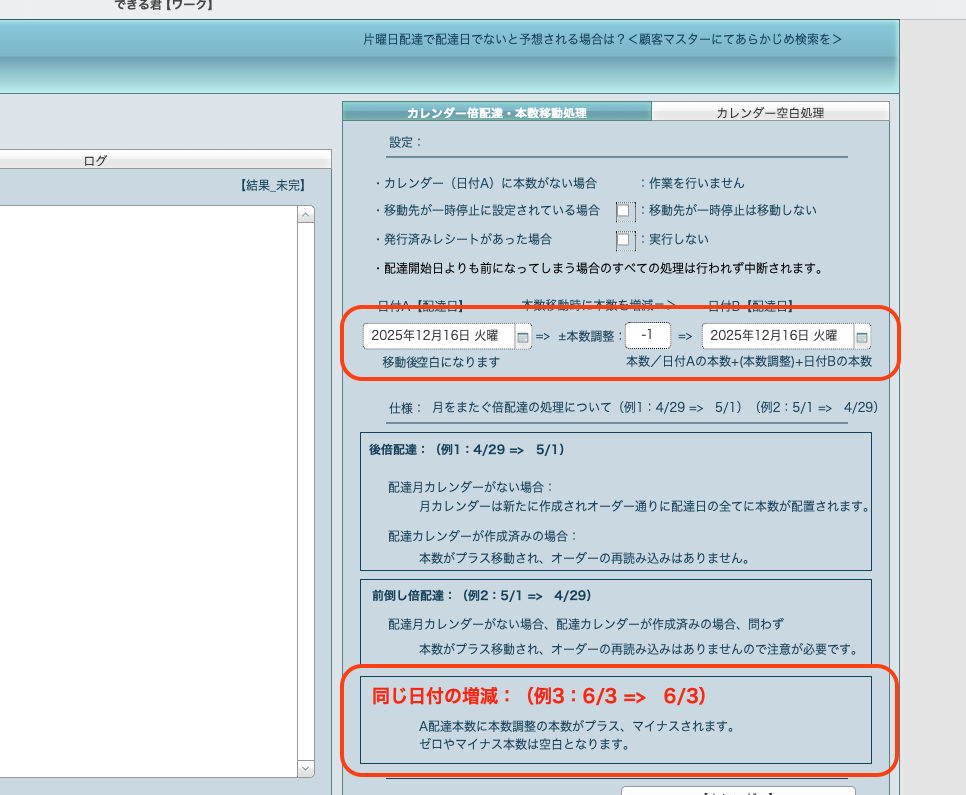Click the ログ column header

tap(95, 160)
